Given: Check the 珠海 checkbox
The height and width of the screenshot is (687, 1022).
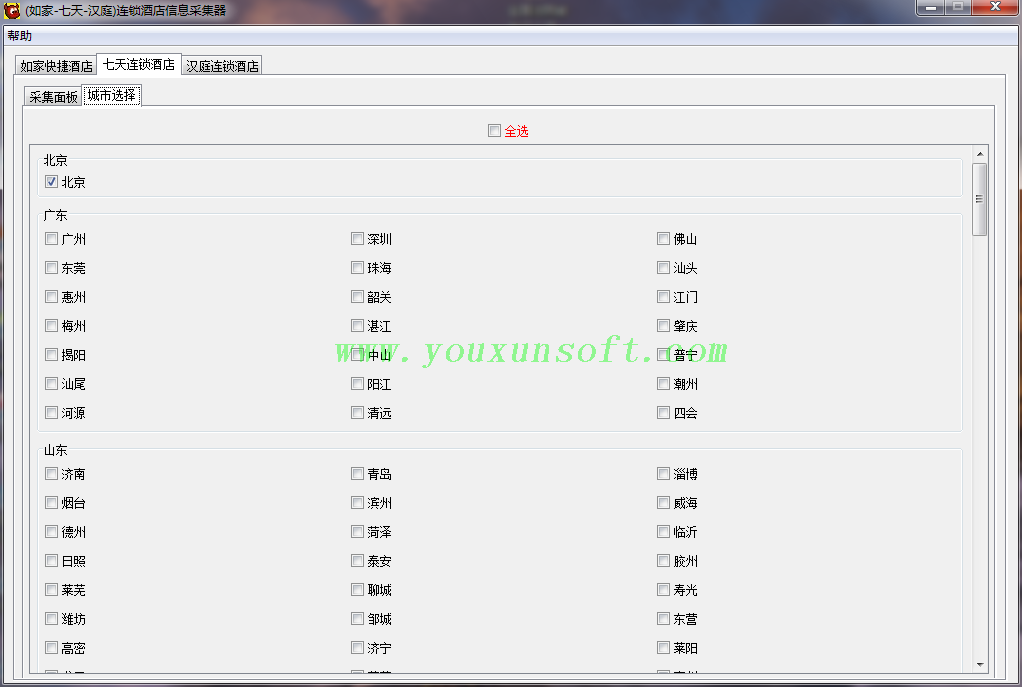Looking at the screenshot, I should 357,268.
